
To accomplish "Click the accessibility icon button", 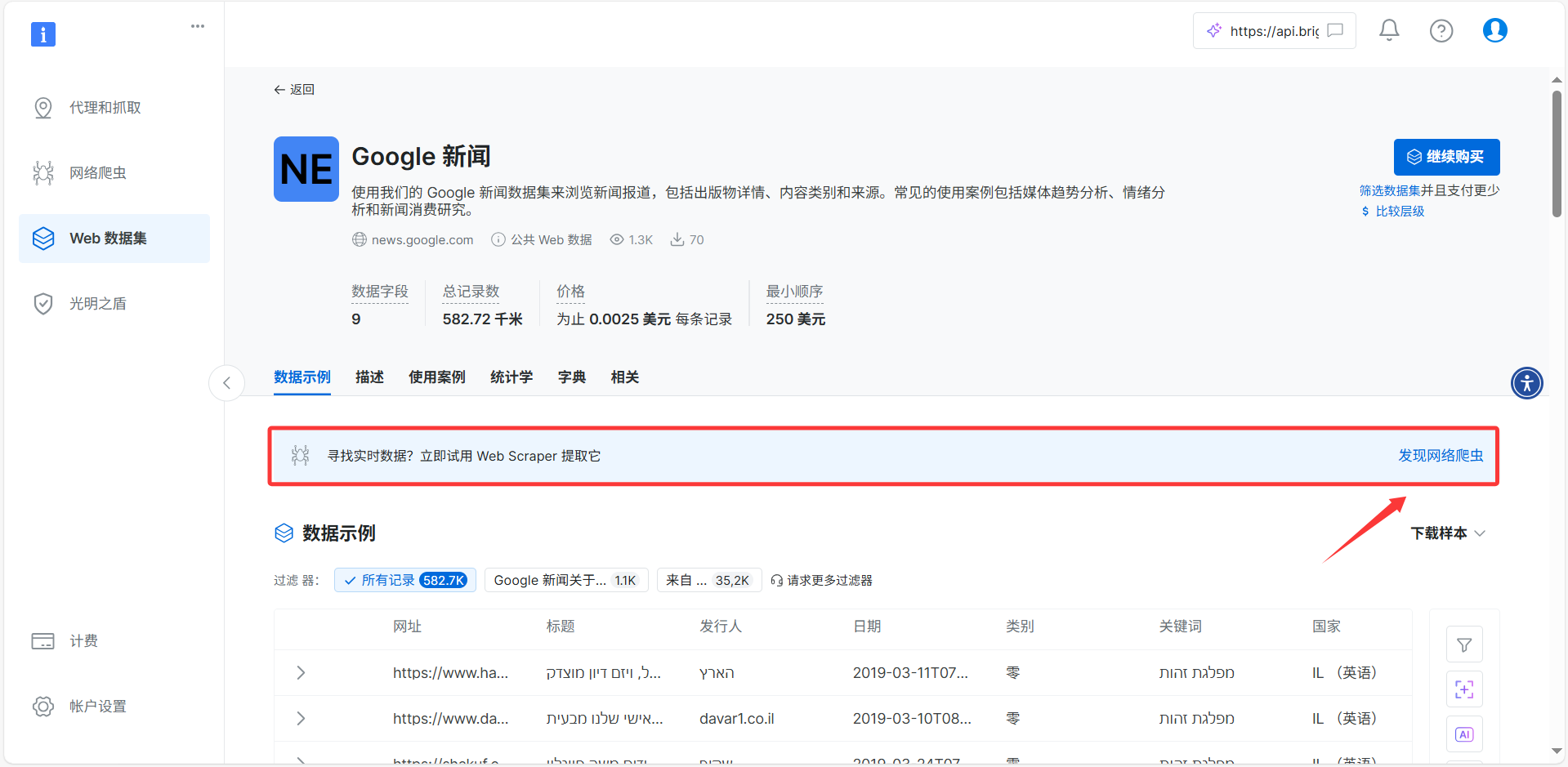I will (x=1526, y=382).
